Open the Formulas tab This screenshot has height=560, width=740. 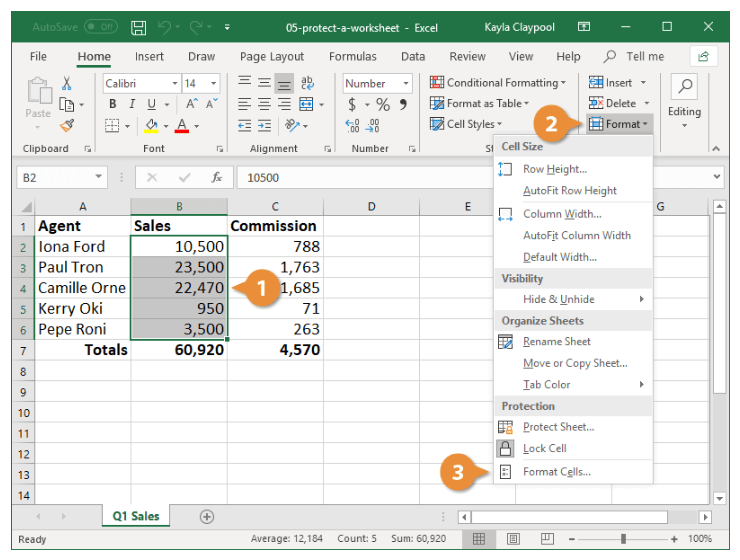(353, 57)
